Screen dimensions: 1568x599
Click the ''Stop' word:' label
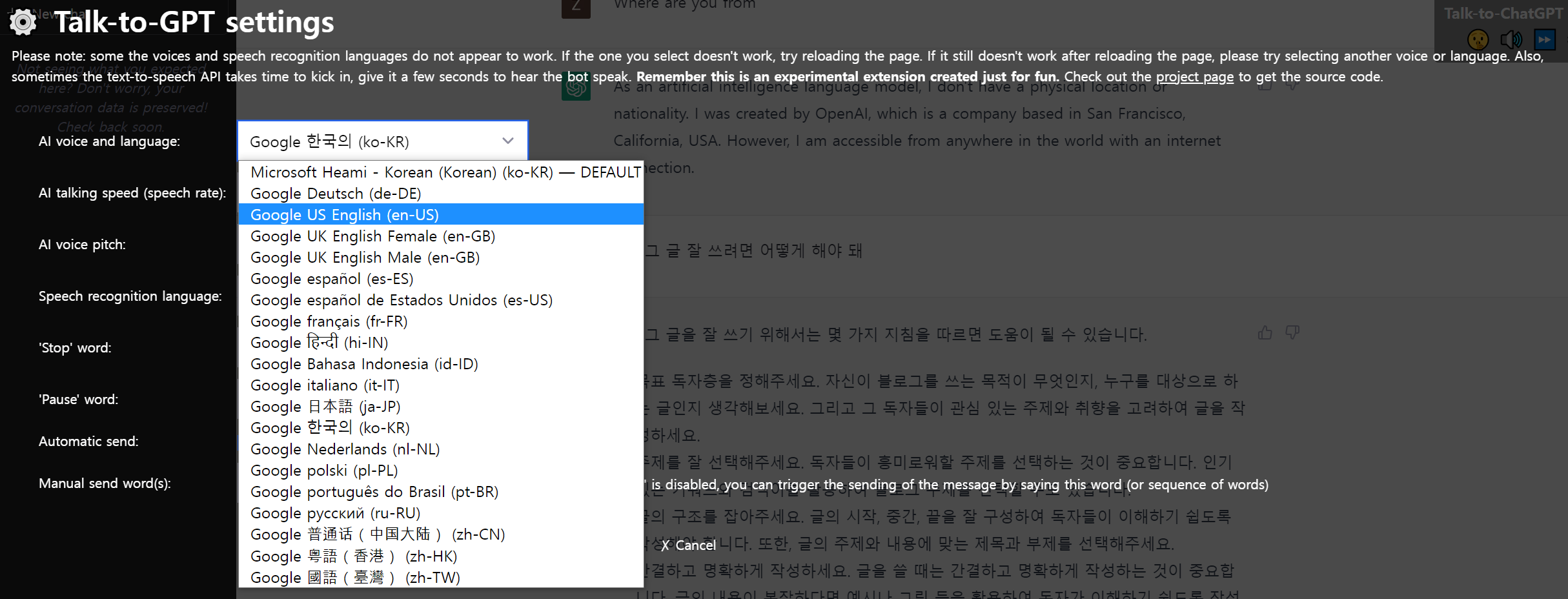click(x=75, y=348)
